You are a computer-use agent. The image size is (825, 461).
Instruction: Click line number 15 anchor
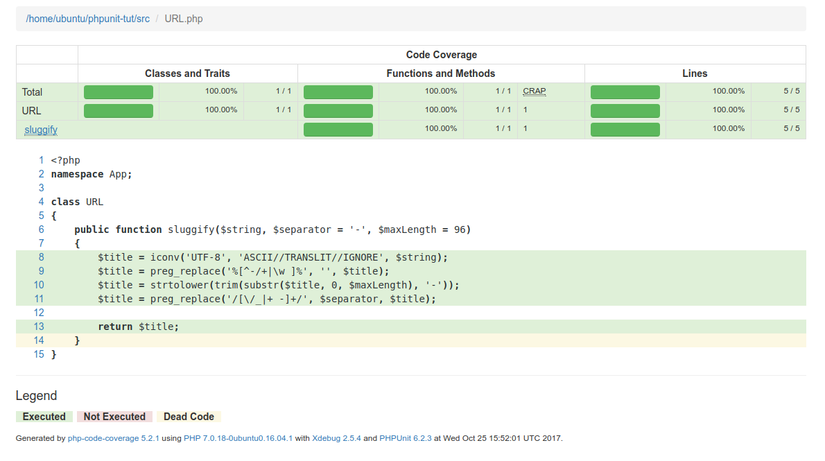pyautogui.click(x=39, y=355)
